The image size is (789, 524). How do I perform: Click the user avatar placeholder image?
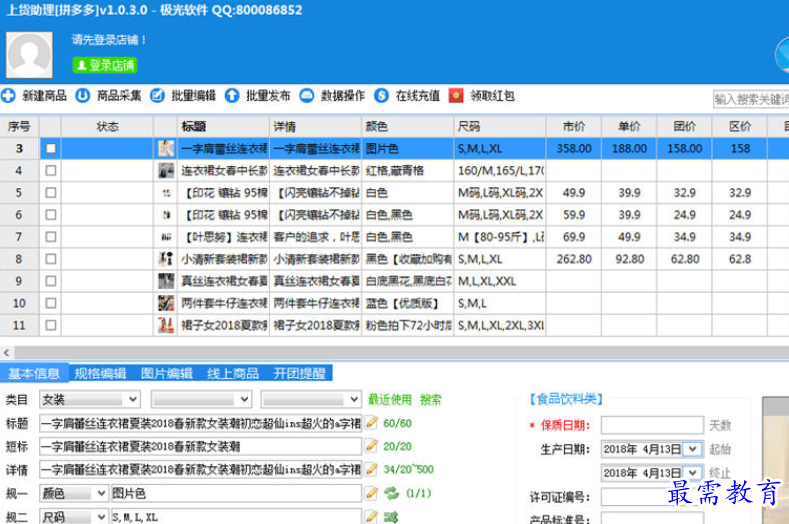tap(29, 55)
